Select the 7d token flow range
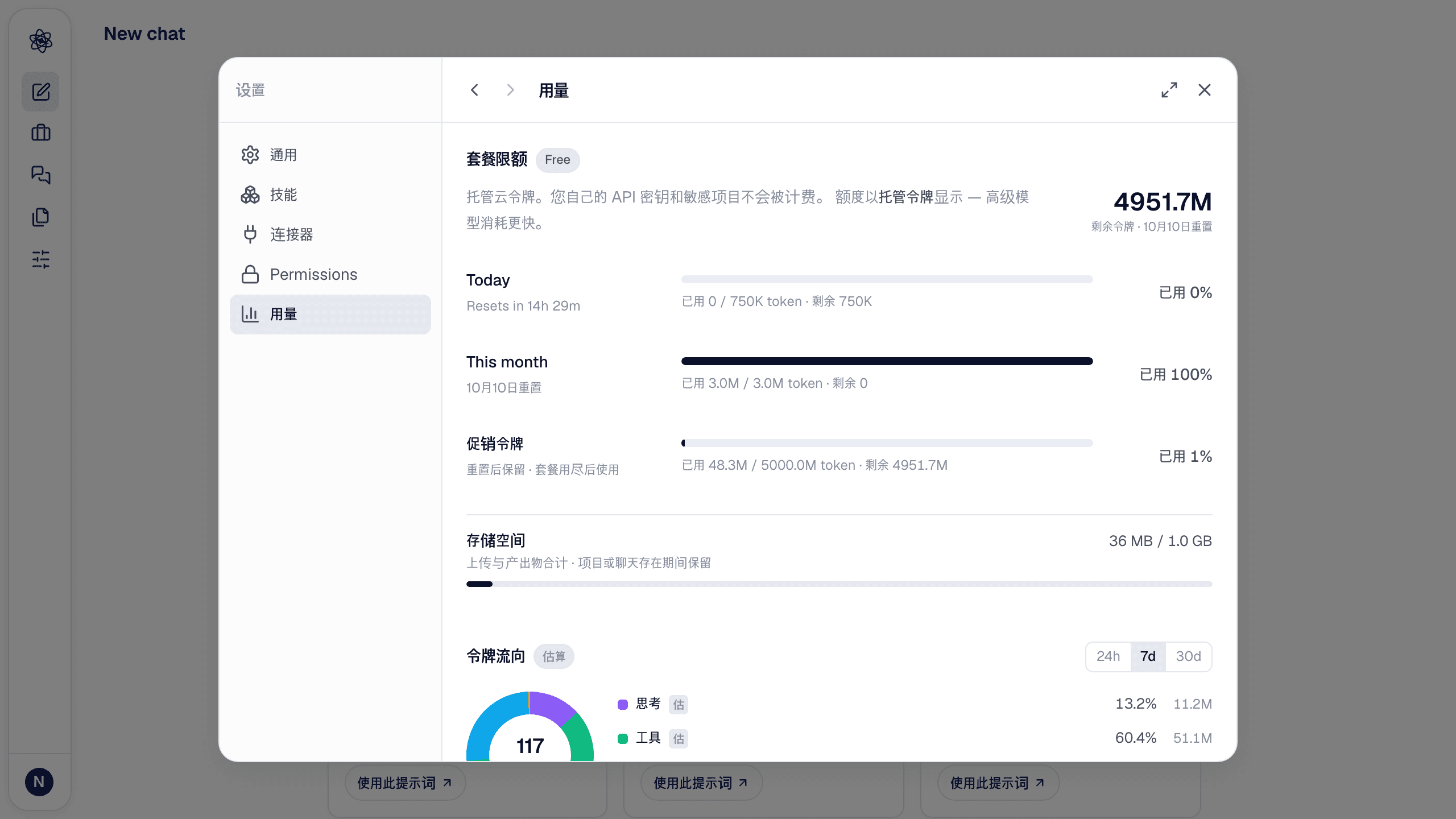1456x819 pixels. click(1148, 656)
